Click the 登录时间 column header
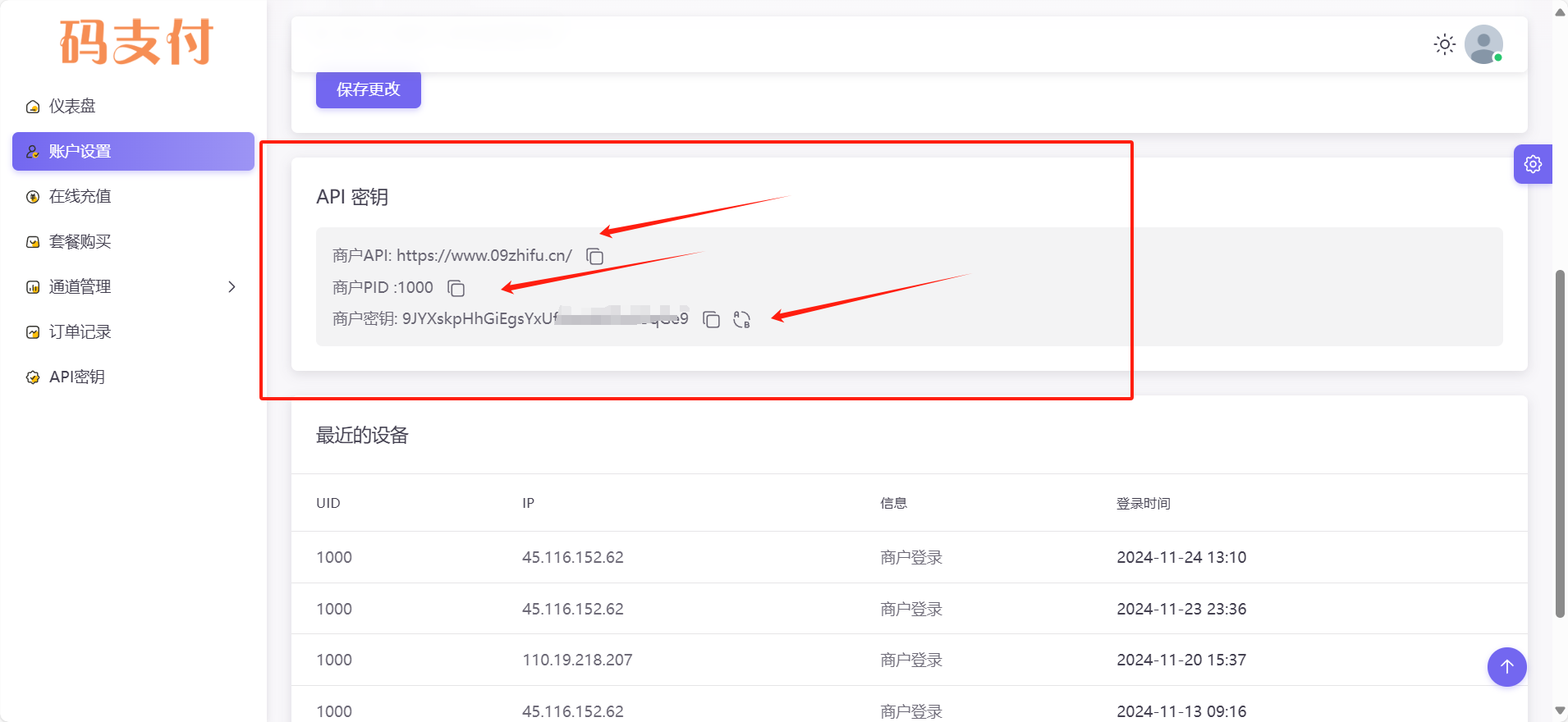This screenshot has width=1568, height=722. (x=1143, y=503)
